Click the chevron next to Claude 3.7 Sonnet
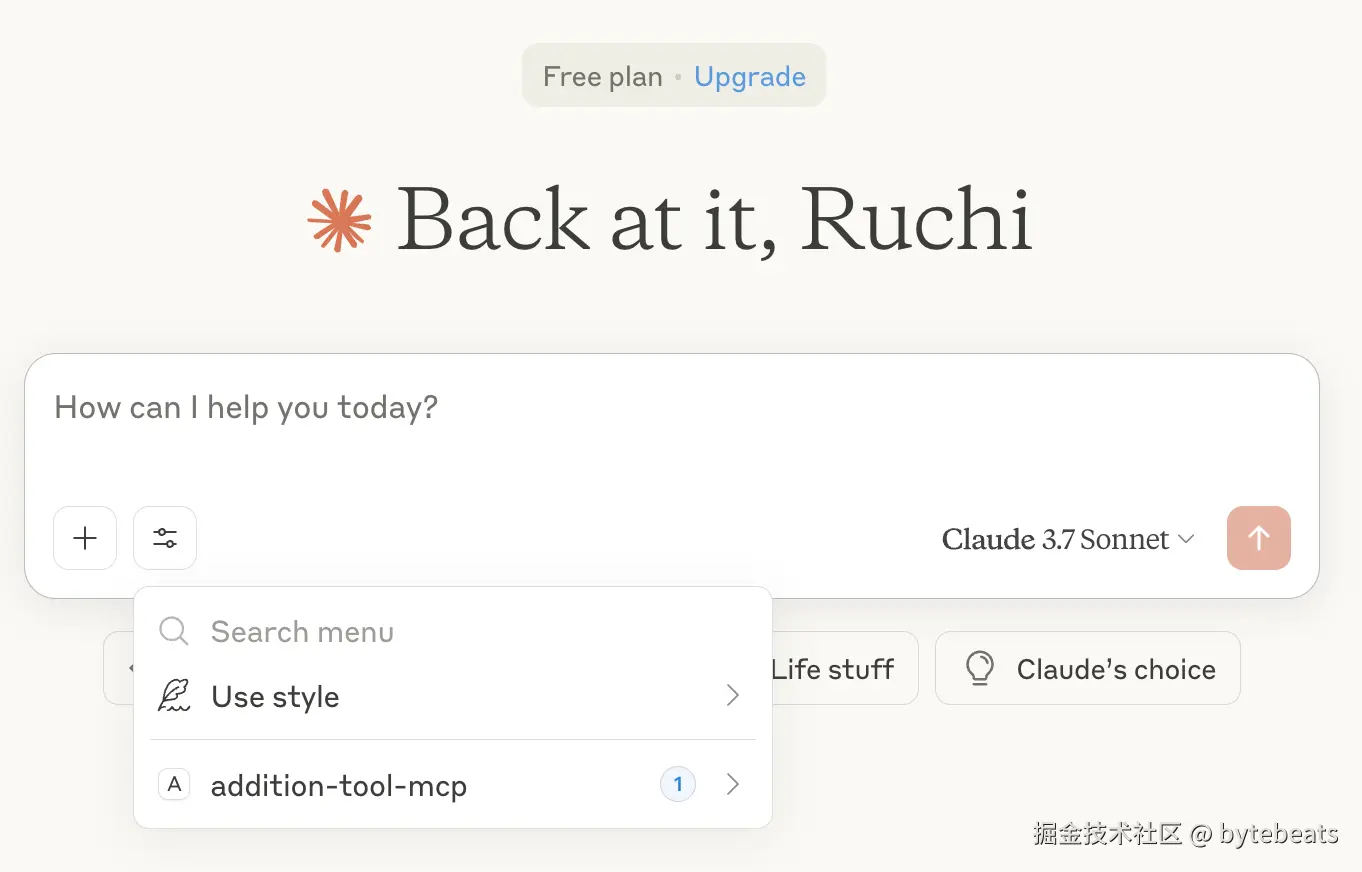1362x872 pixels. pos(1186,539)
